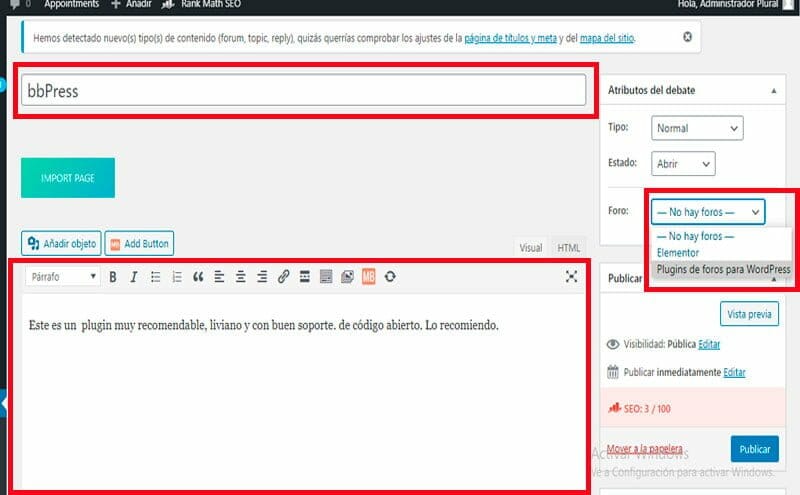
Task: Insert a link with the chain icon
Action: click(283, 277)
